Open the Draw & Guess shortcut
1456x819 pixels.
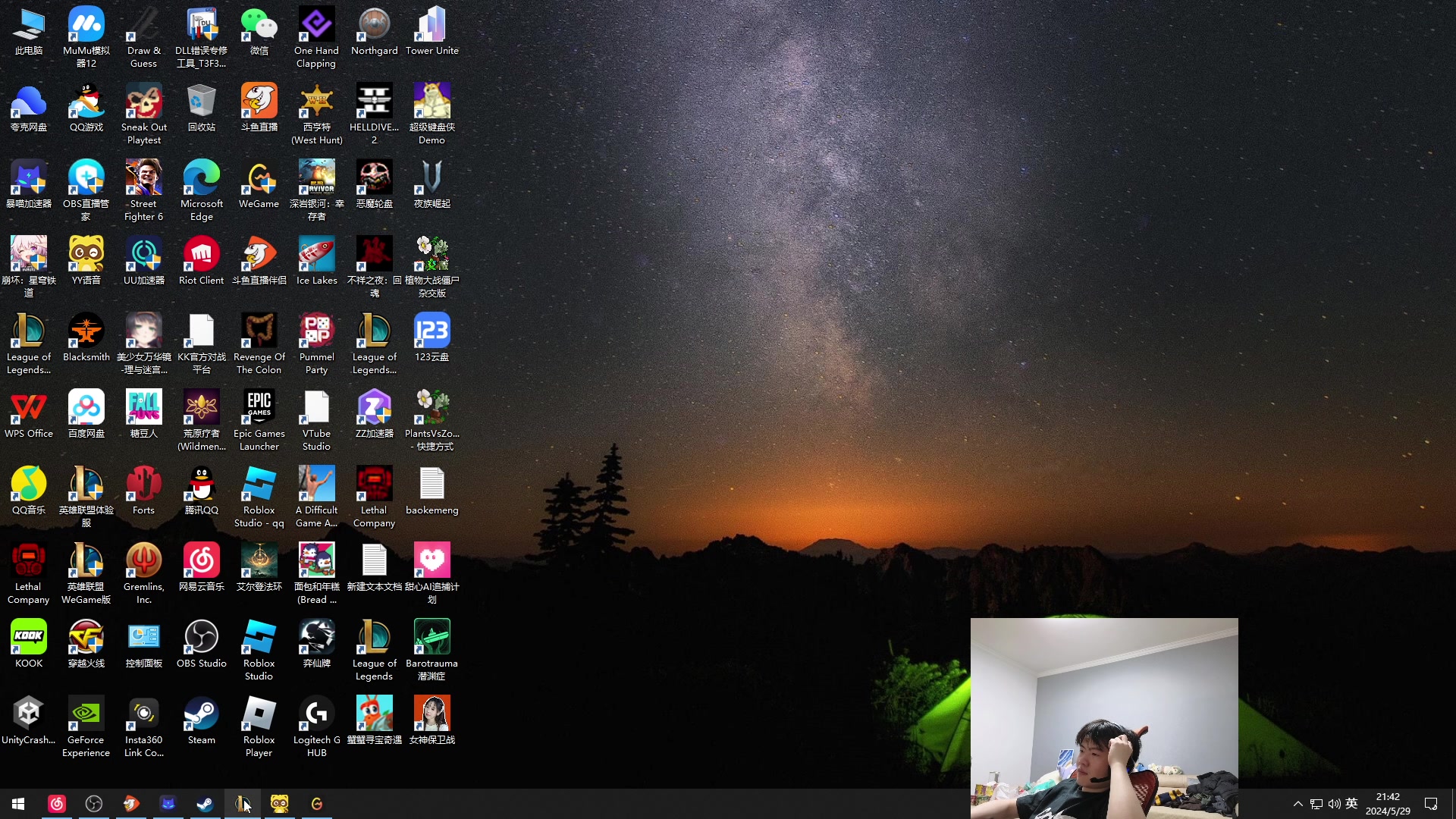click(143, 38)
